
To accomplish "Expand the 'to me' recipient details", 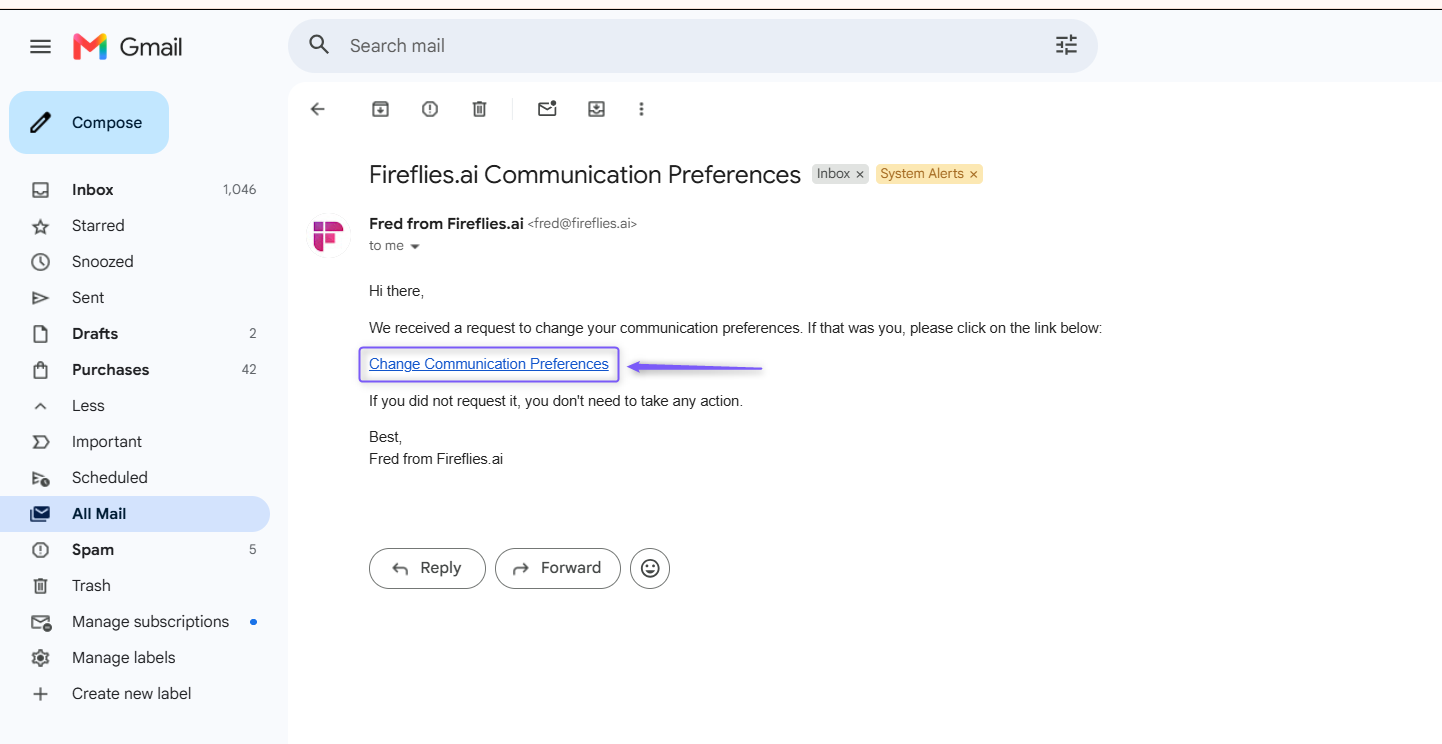I will pos(415,246).
